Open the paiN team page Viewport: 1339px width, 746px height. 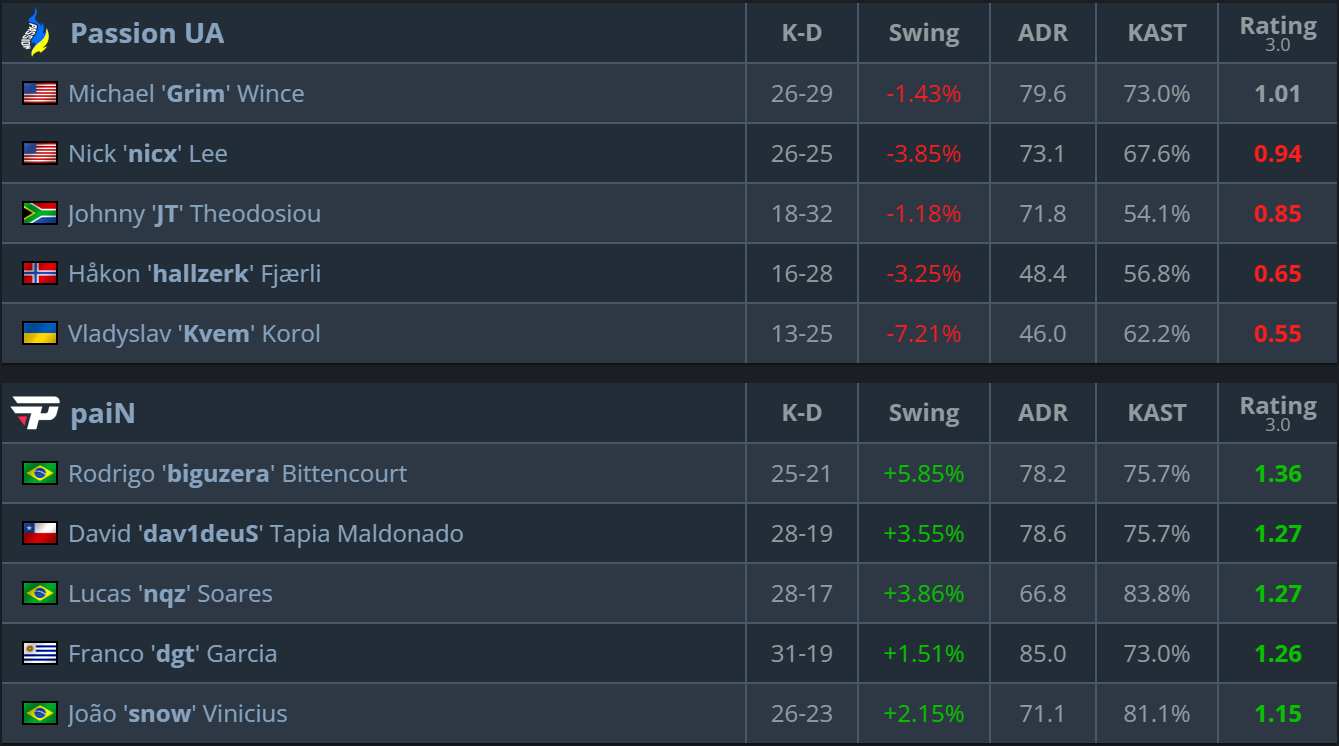(x=102, y=413)
